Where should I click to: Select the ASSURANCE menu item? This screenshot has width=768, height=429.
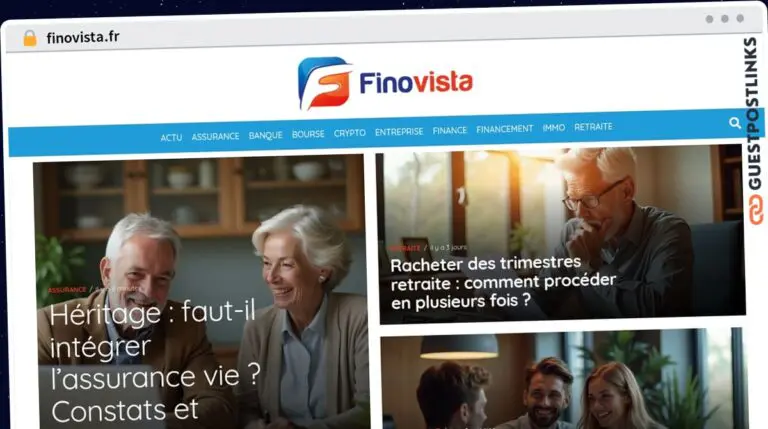(215, 137)
